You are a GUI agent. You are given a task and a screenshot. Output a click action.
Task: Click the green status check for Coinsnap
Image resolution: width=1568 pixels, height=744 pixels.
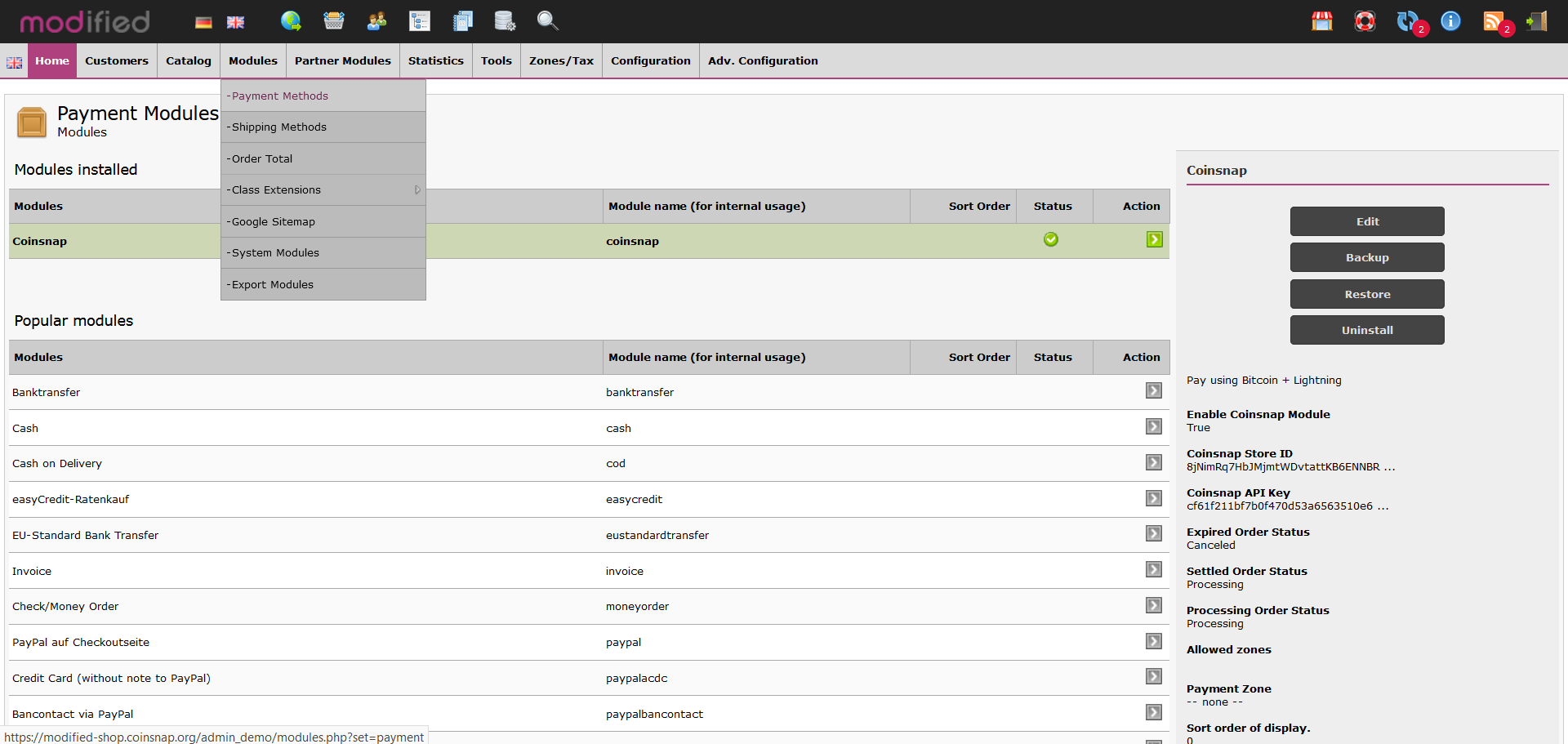(1051, 239)
